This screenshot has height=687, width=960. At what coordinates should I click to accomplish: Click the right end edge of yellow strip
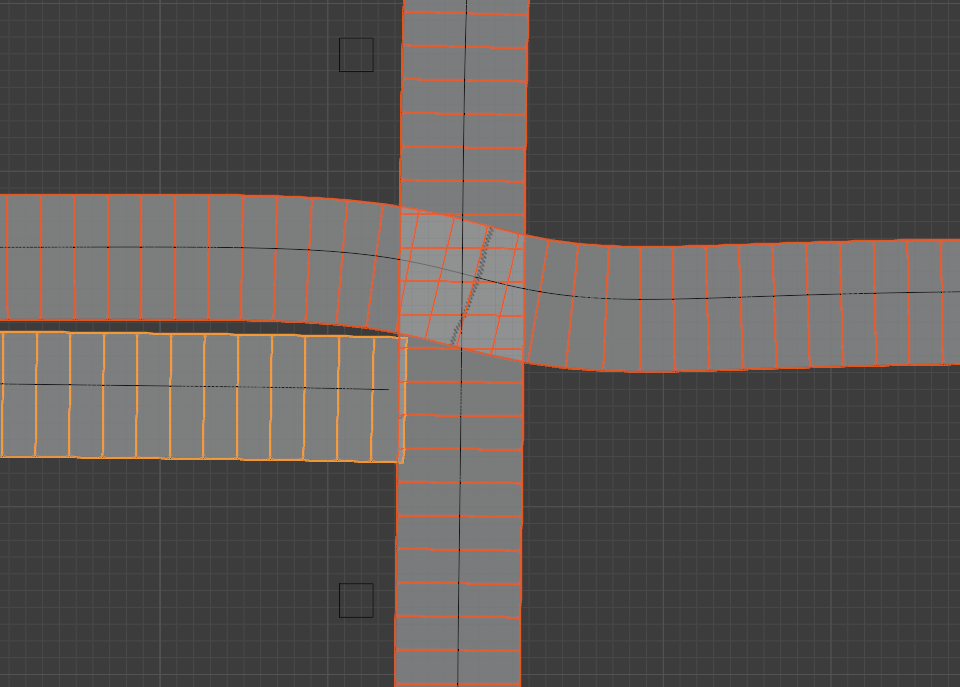[x=403, y=400]
